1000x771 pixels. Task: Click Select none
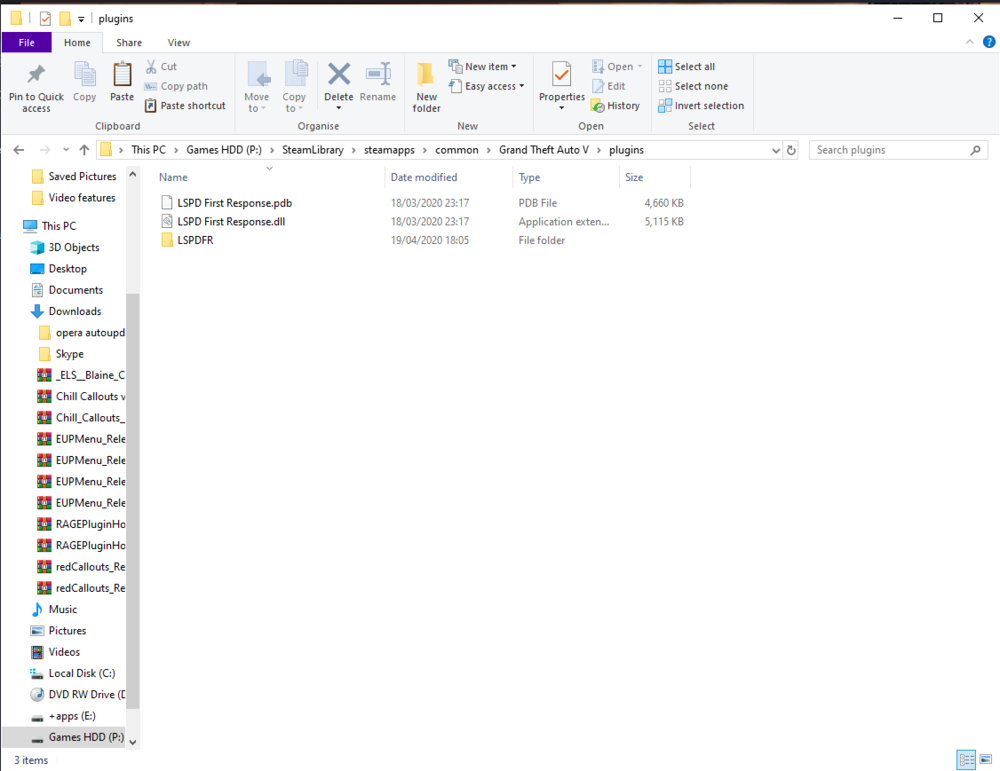(693, 86)
